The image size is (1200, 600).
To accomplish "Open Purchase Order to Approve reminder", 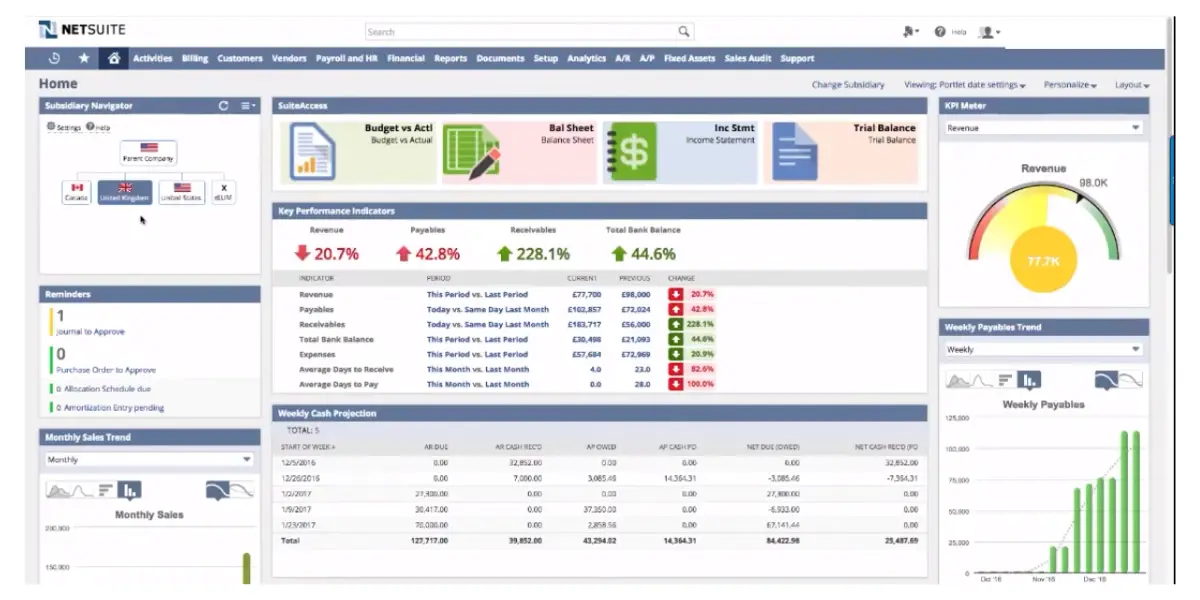I will [106, 370].
